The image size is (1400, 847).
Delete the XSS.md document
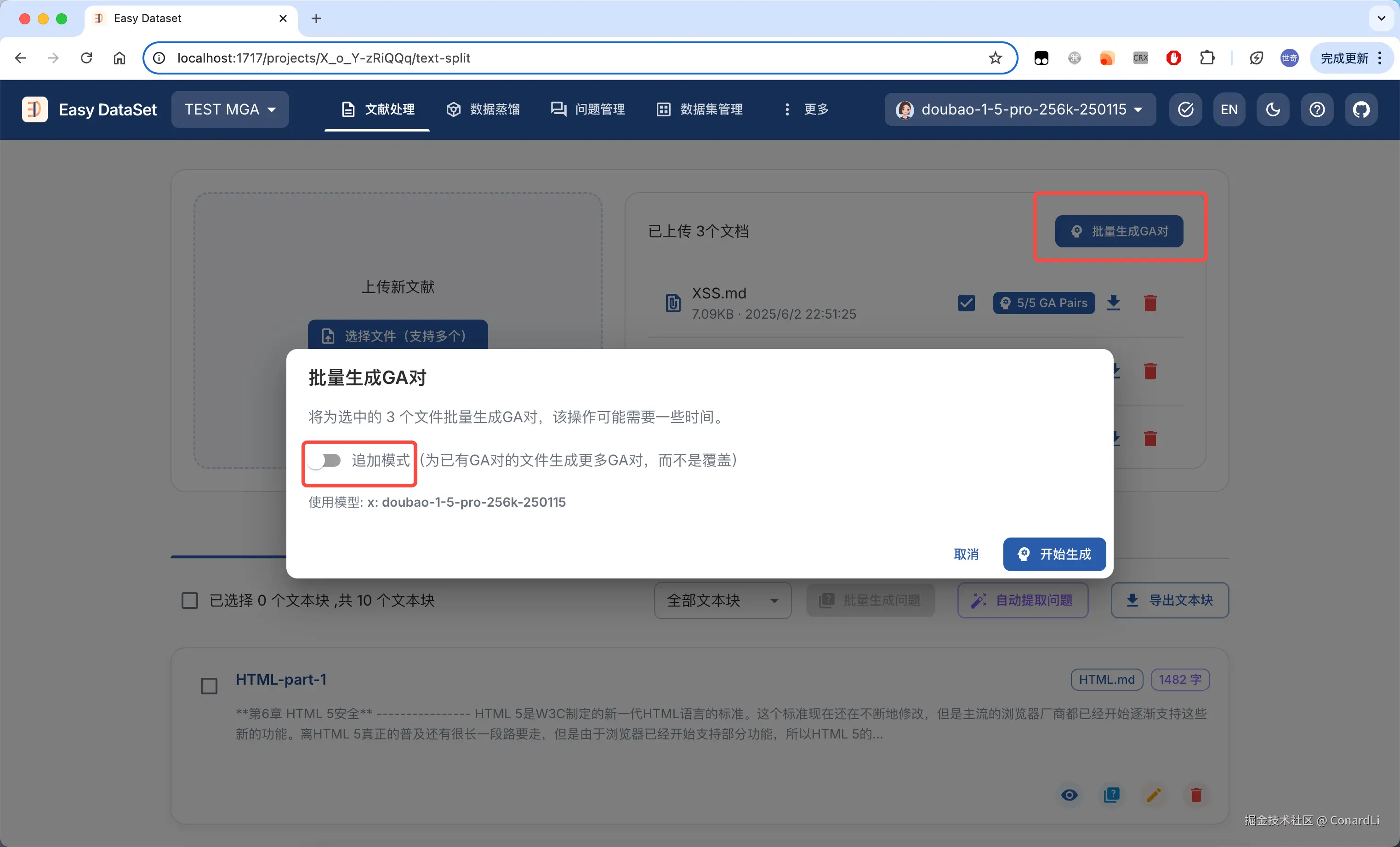click(x=1150, y=303)
